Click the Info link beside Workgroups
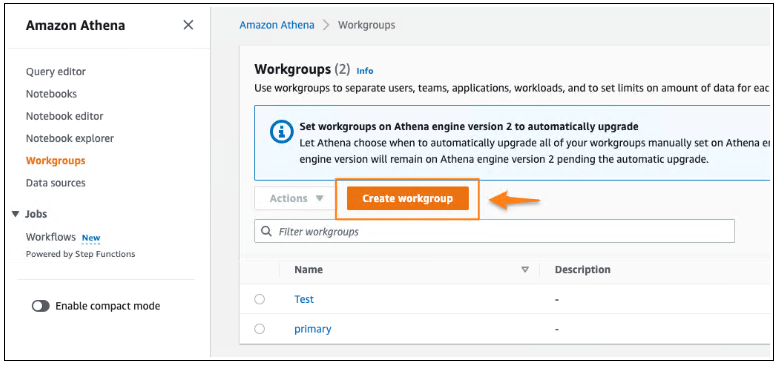Screen dimensions: 780x365 pyautogui.click(x=365, y=71)
